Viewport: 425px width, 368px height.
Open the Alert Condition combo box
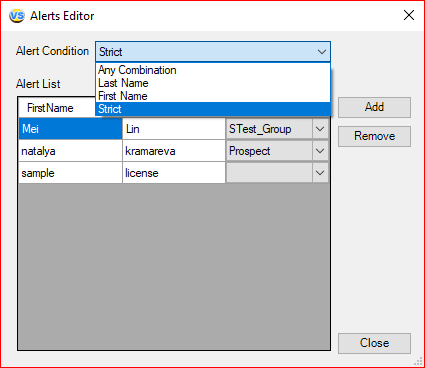click(x=213, y=52)
